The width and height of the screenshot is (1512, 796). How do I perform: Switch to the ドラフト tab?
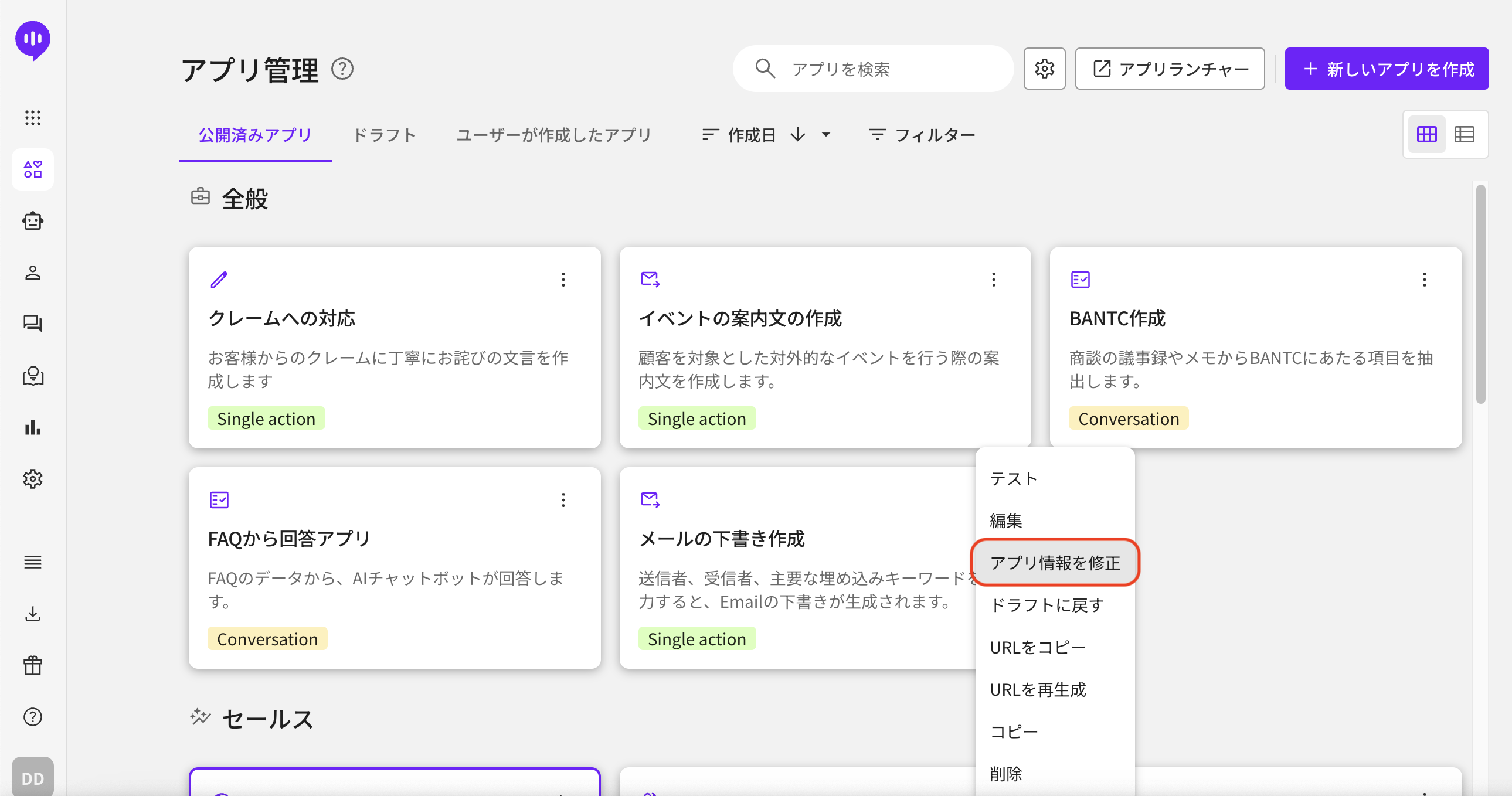385,135
